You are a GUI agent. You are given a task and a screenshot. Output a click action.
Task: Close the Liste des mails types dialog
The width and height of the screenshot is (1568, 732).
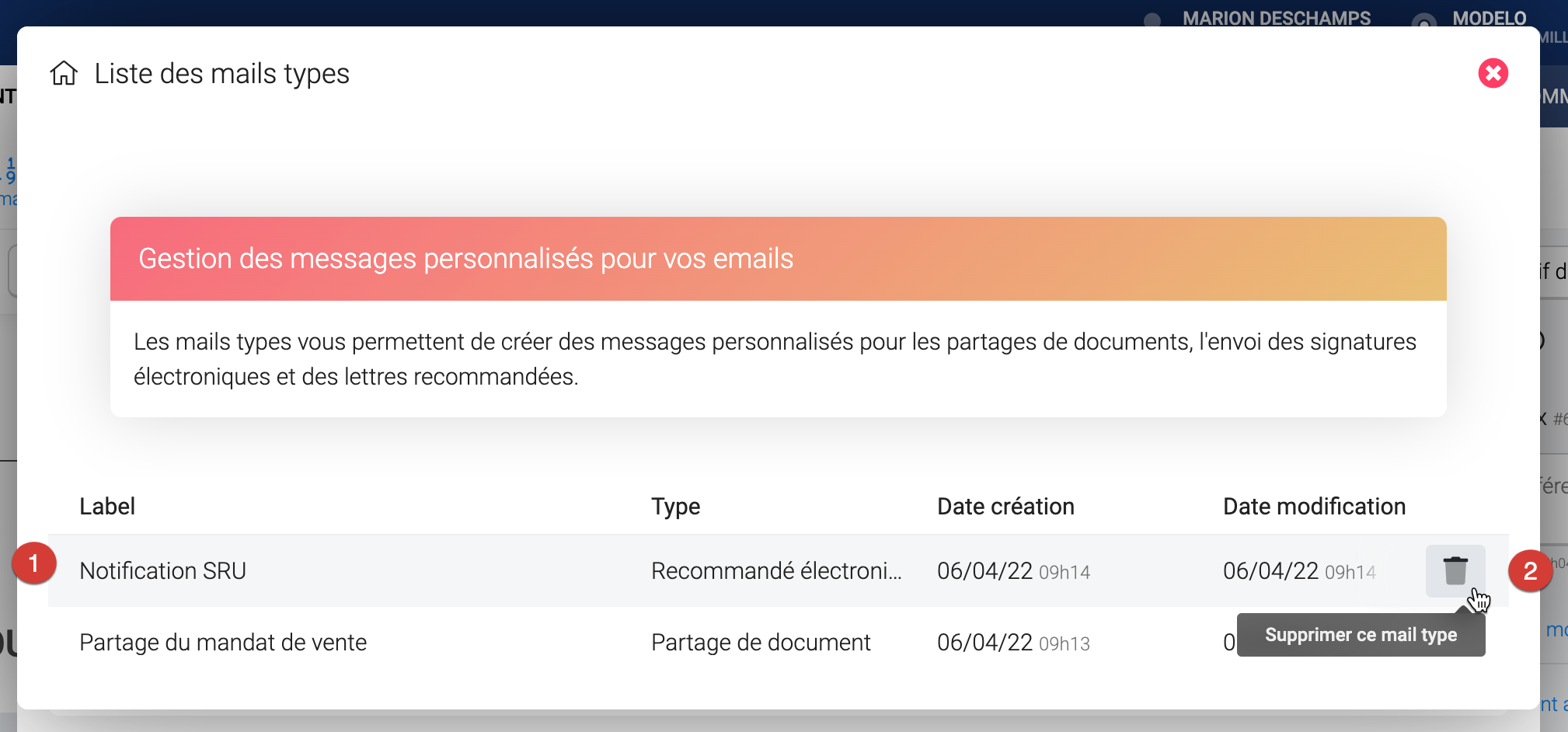point(1493,73)
